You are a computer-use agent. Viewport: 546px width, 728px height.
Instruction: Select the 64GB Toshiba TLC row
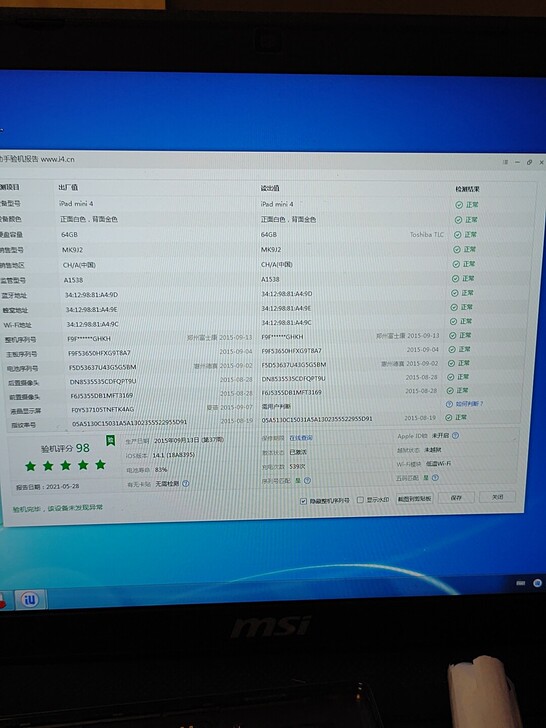(x=260, y=234)
